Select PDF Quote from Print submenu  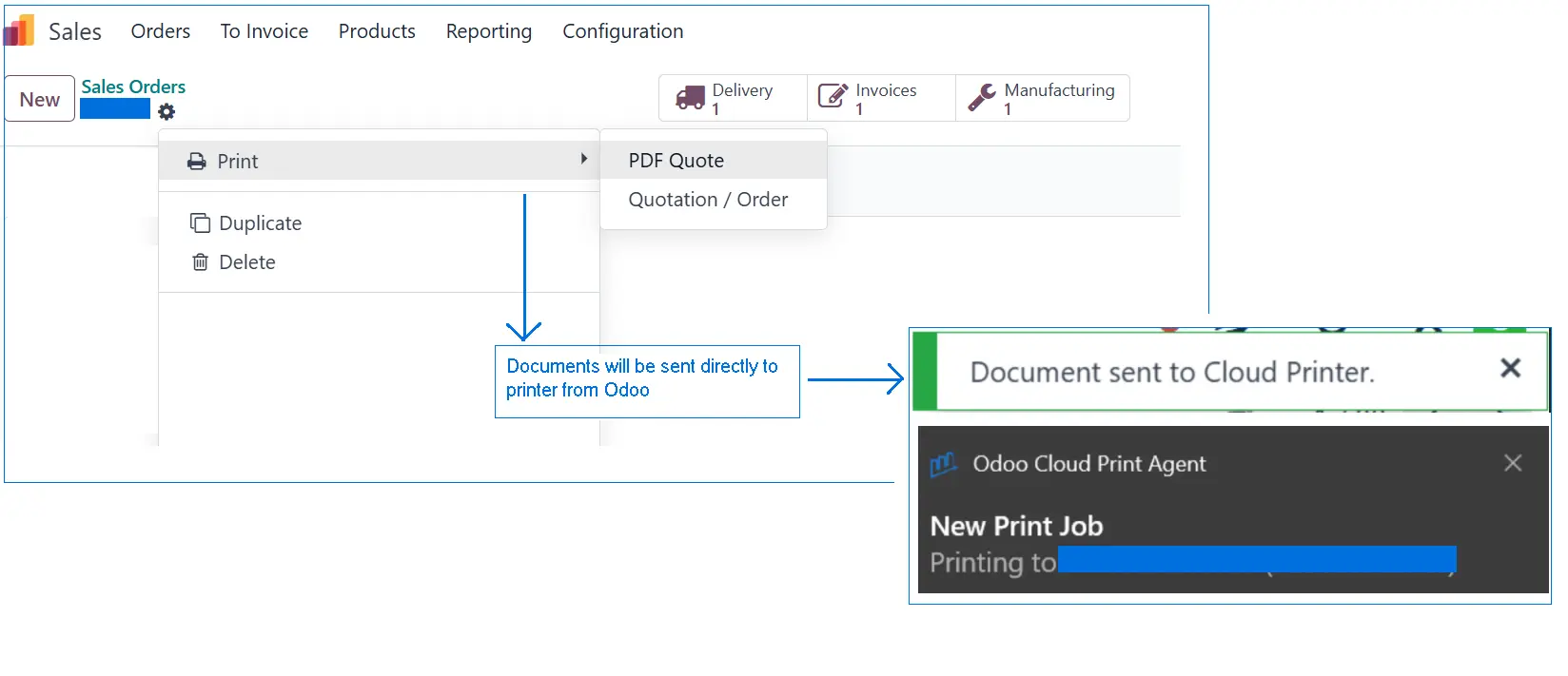[676, 161]
